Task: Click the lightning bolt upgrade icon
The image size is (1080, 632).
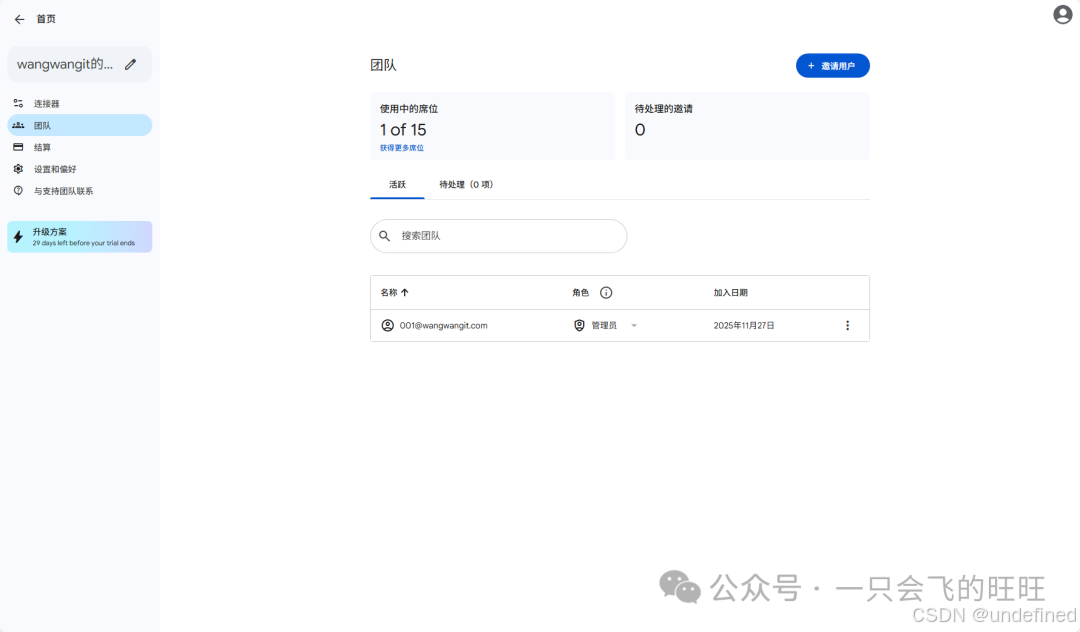Action: pyautogui.click(x=19, y=237)
